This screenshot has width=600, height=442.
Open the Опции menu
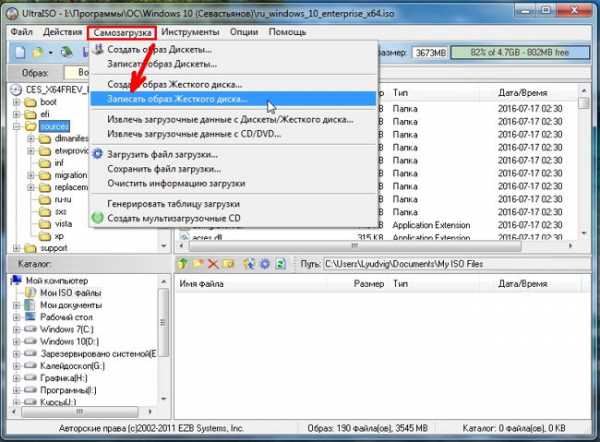coord(244,32)
